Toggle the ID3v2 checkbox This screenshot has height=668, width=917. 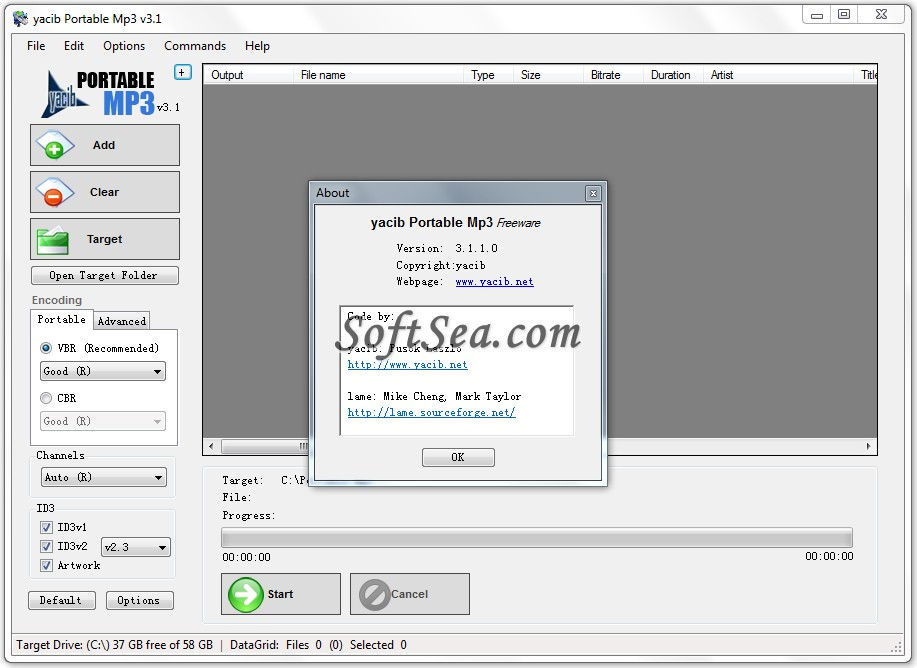(46, 546)
